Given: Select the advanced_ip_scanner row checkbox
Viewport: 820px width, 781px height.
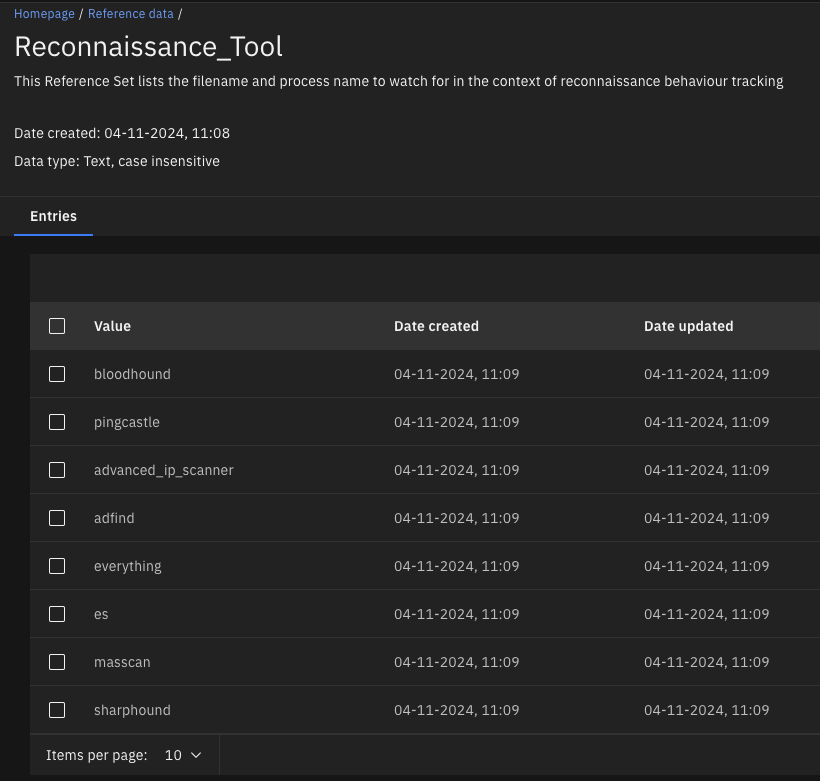Looking at the screenshot, I should [57, 469].
